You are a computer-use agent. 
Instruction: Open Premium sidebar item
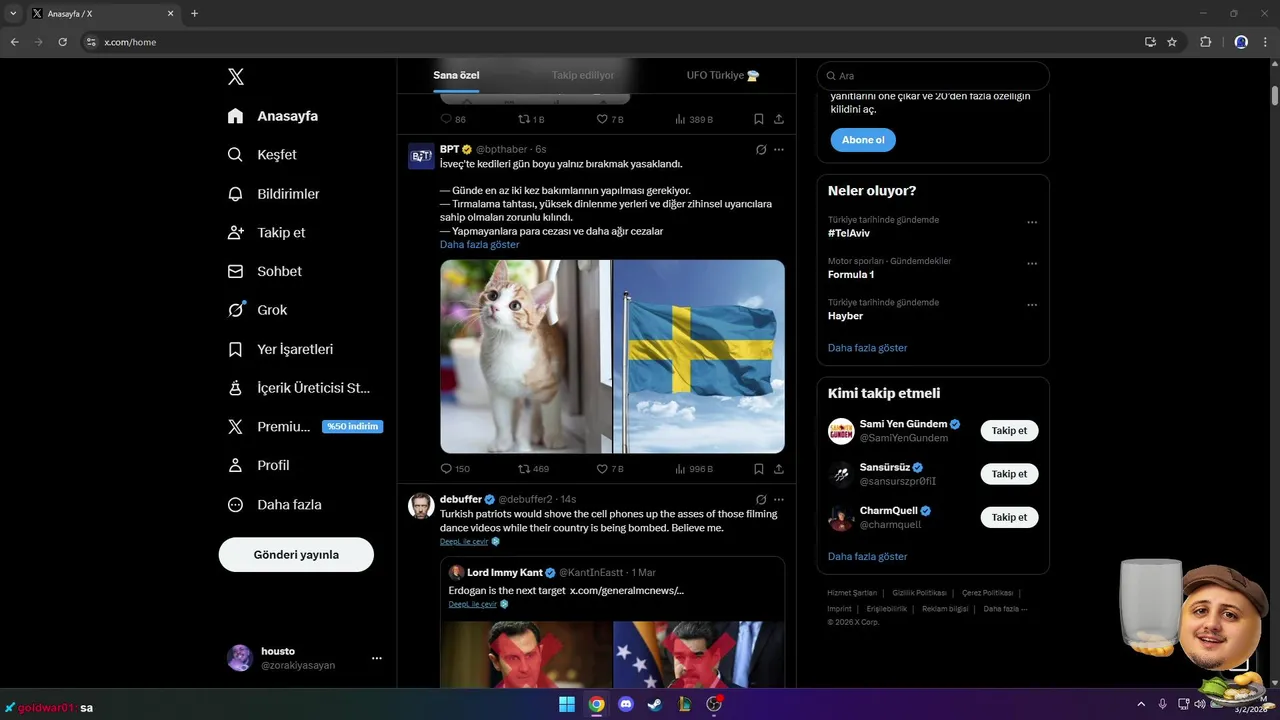304,426
